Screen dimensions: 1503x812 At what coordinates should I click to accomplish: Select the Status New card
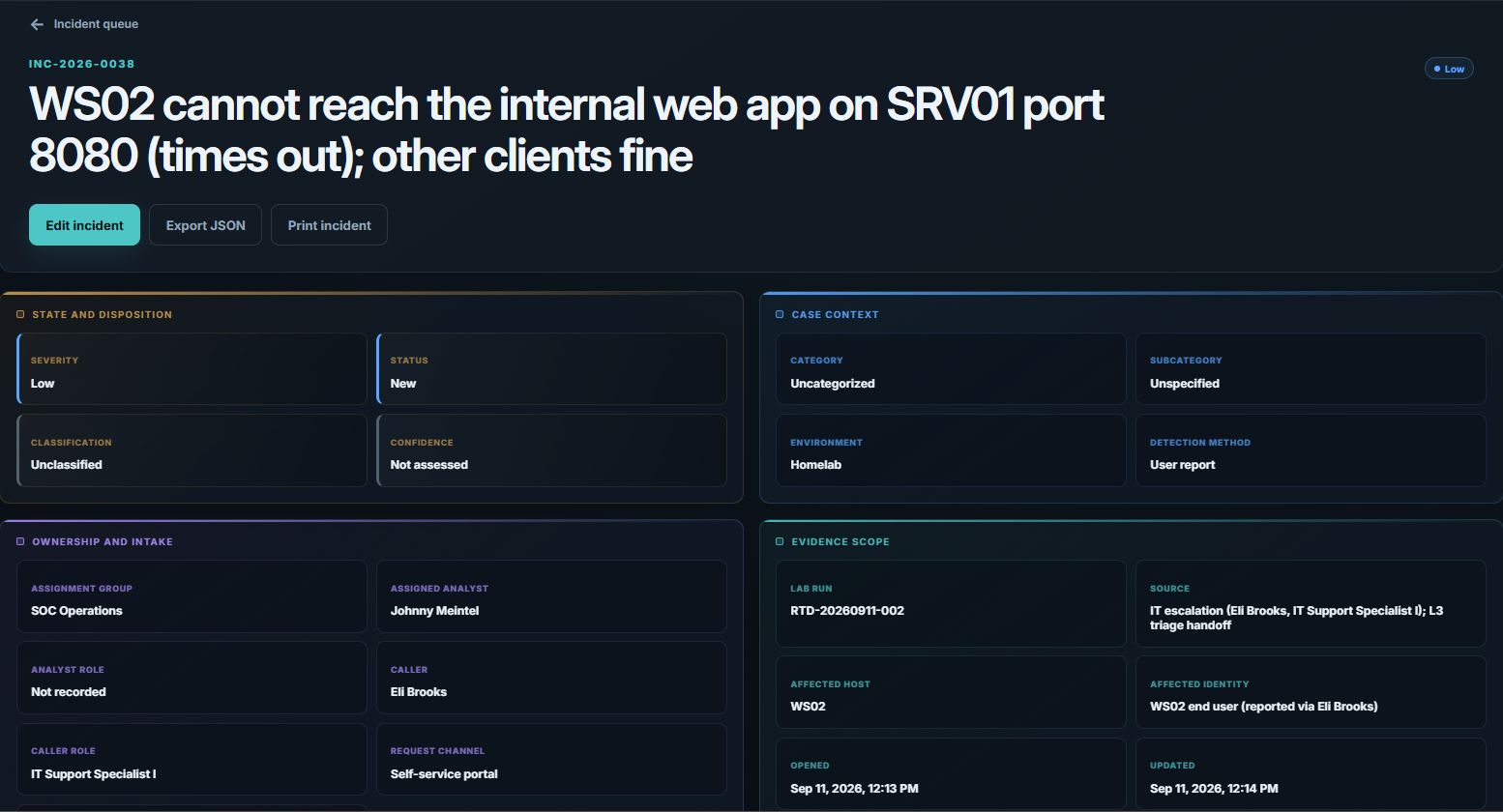pyautogui.click(x=551, y=369)
